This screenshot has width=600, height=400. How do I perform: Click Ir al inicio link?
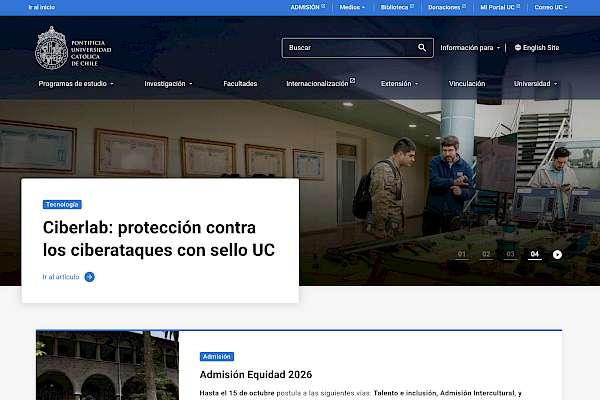click(x=42, y=7)
